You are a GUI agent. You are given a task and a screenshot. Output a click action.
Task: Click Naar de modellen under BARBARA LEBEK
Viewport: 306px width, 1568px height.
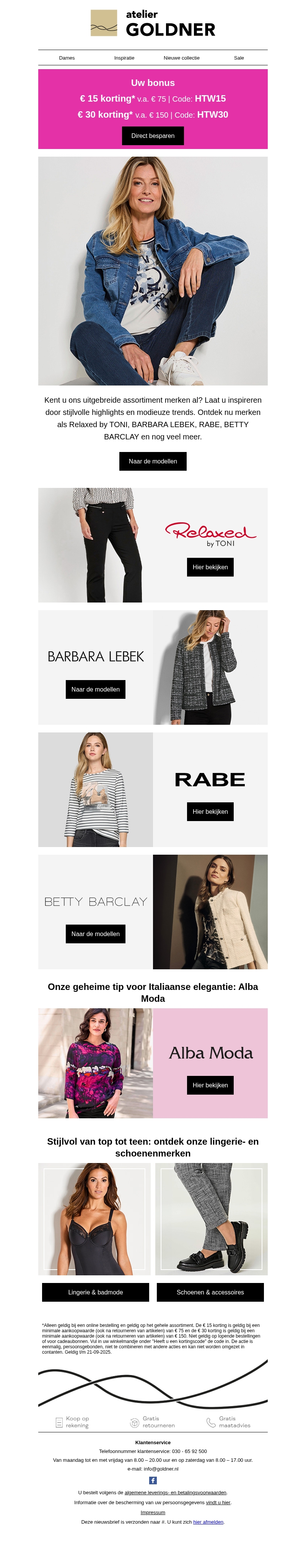(x=96, y=689)
